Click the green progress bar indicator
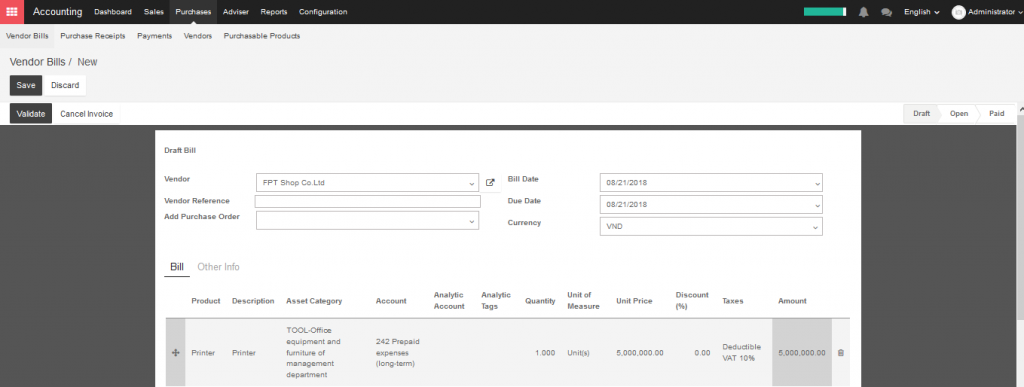This screenshot has height=387, width=1024. pyautogui.click(x=825, y=12)
